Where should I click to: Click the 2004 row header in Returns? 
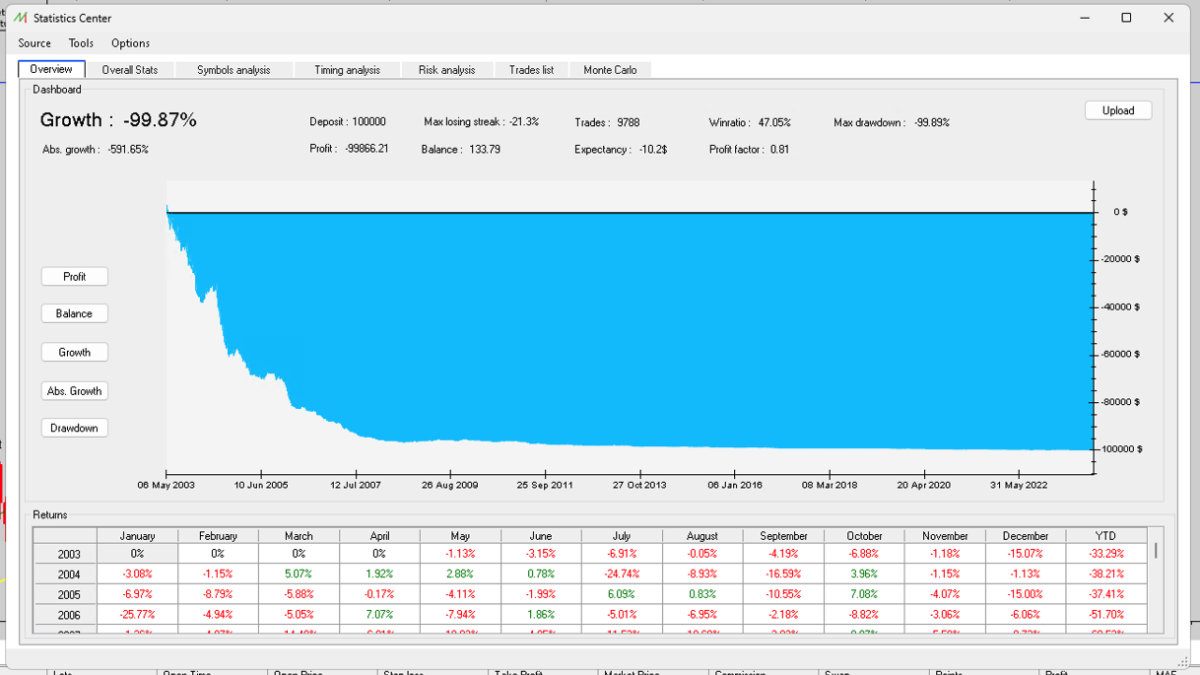62,574
